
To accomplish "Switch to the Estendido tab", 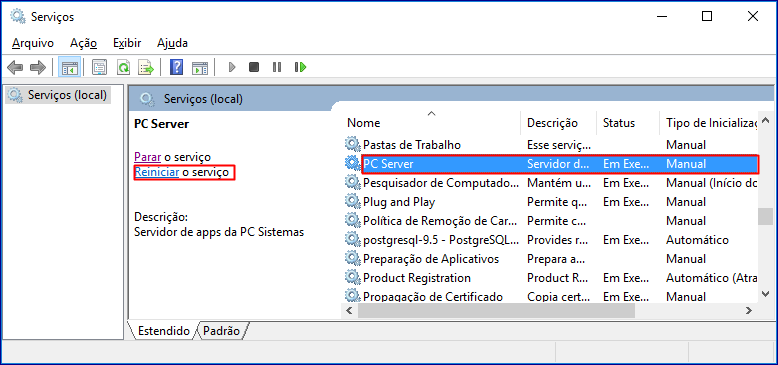I will coord(163,331).
